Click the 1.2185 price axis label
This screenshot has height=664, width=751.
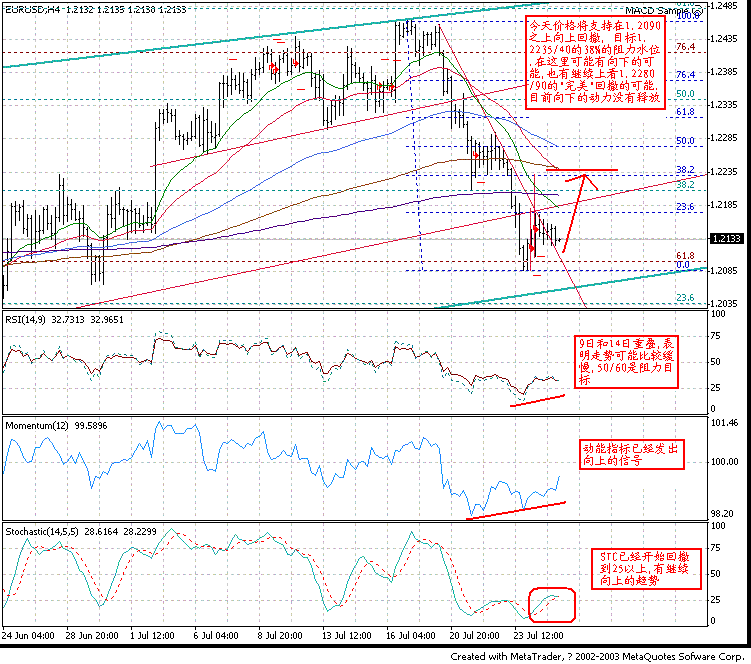(724, 205)
